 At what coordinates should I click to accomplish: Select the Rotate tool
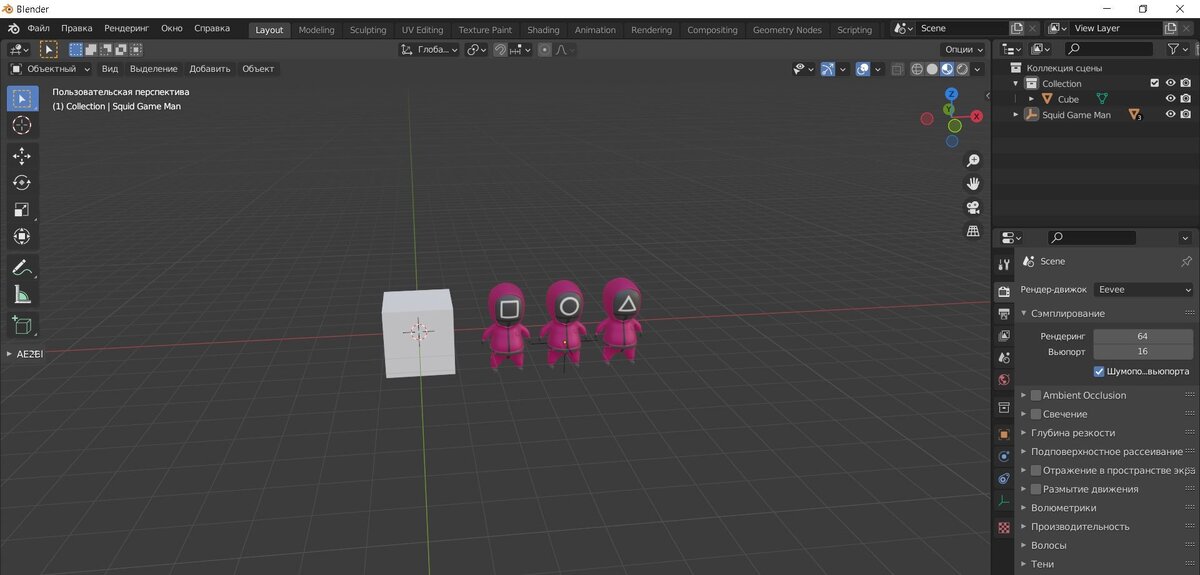23,183
